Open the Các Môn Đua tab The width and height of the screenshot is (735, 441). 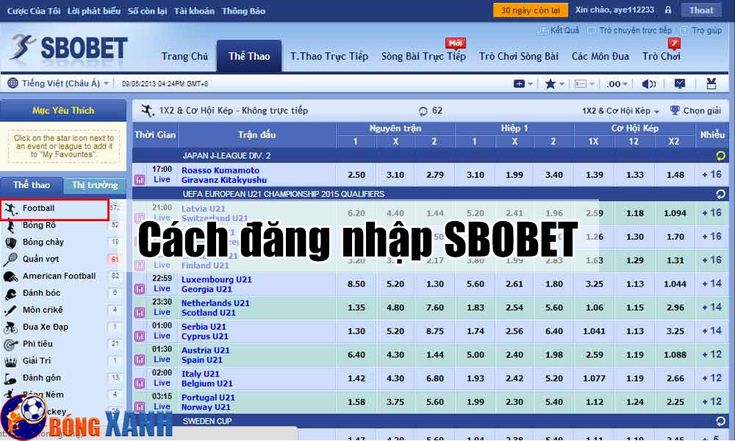tap(600, 56)
